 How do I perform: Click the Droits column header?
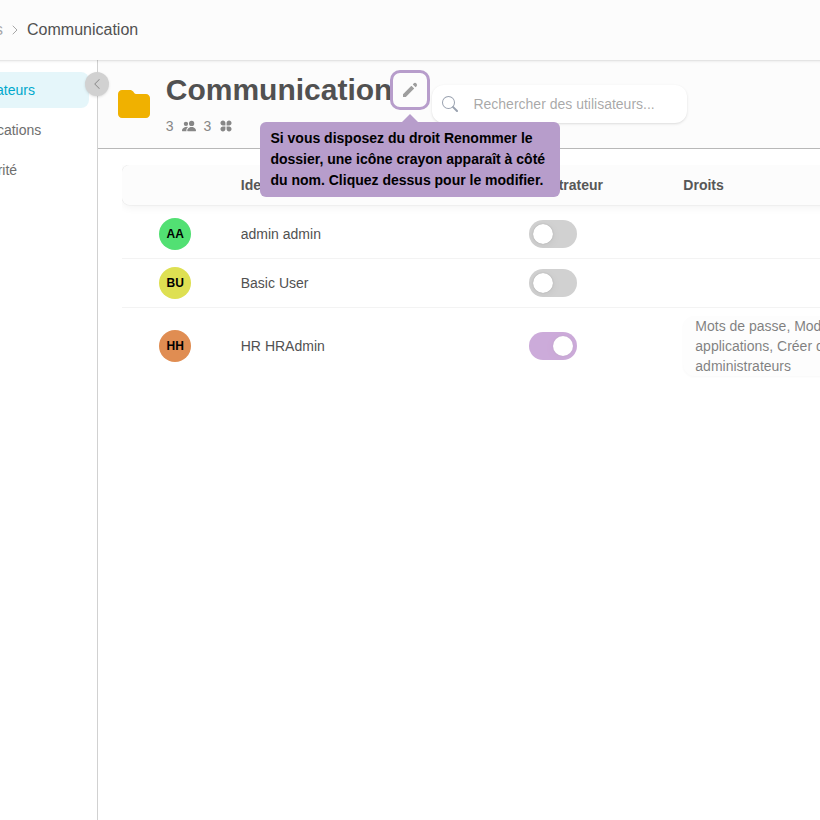(703, 185)
